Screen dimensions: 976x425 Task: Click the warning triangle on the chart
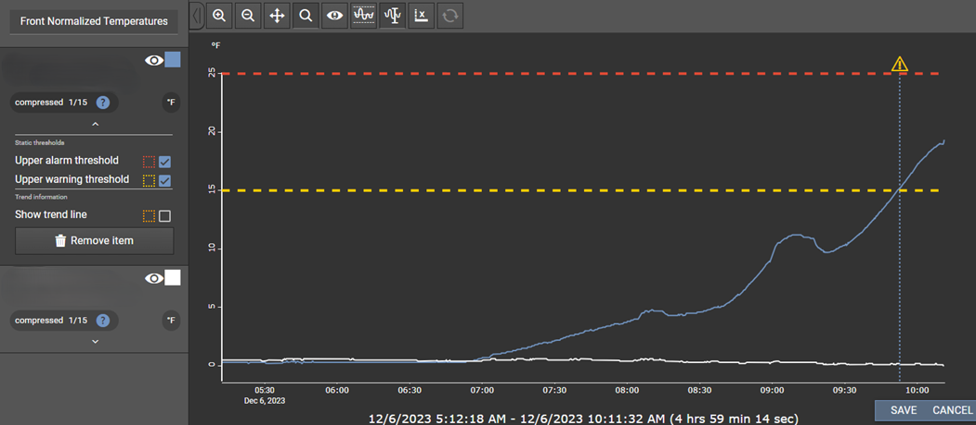[x=900, y=65]
